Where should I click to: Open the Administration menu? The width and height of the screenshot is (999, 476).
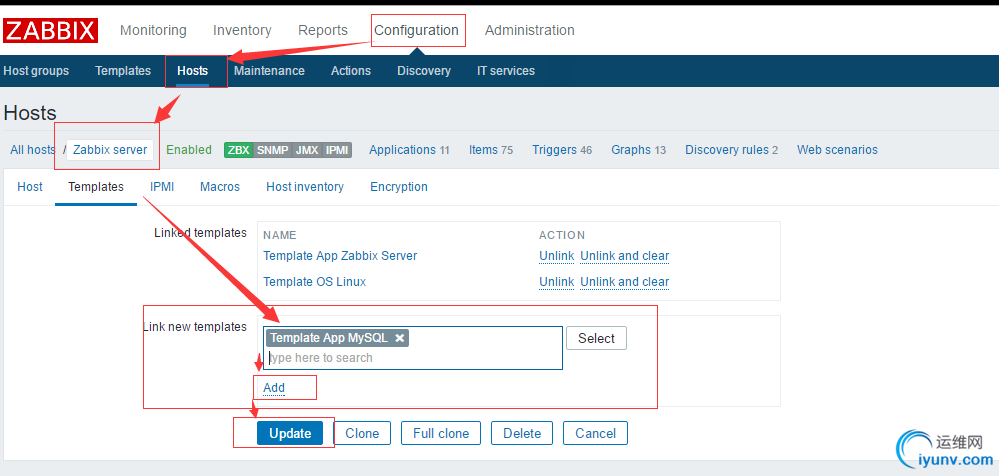coord(529,30)
